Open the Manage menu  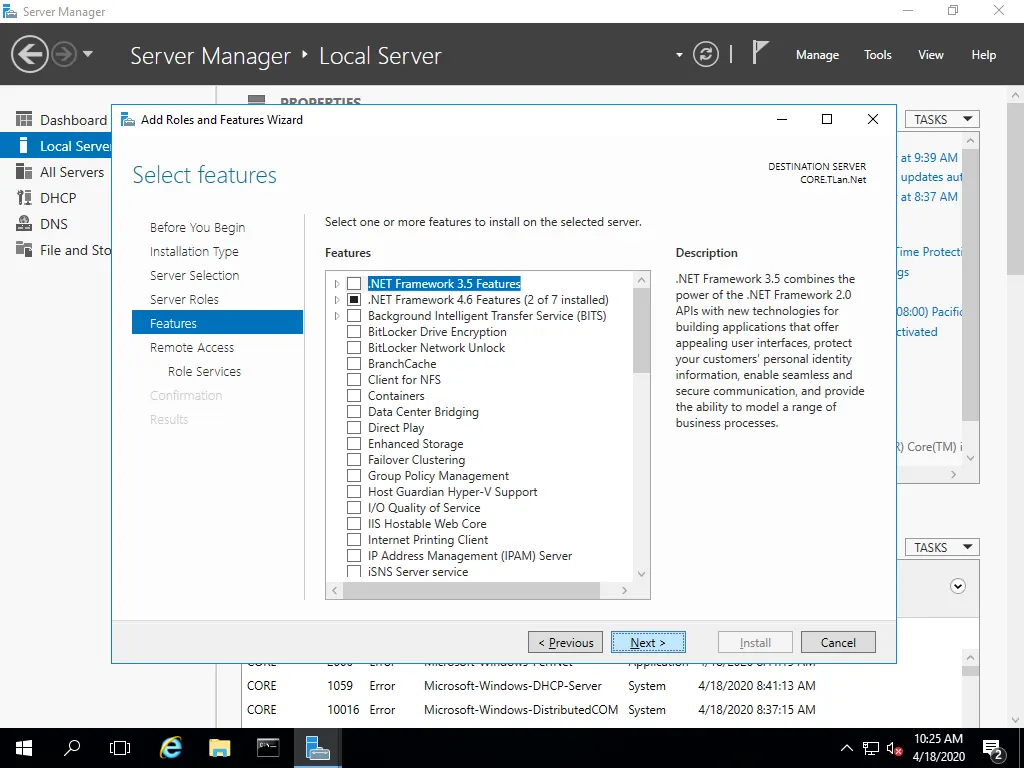coord(817,55)
